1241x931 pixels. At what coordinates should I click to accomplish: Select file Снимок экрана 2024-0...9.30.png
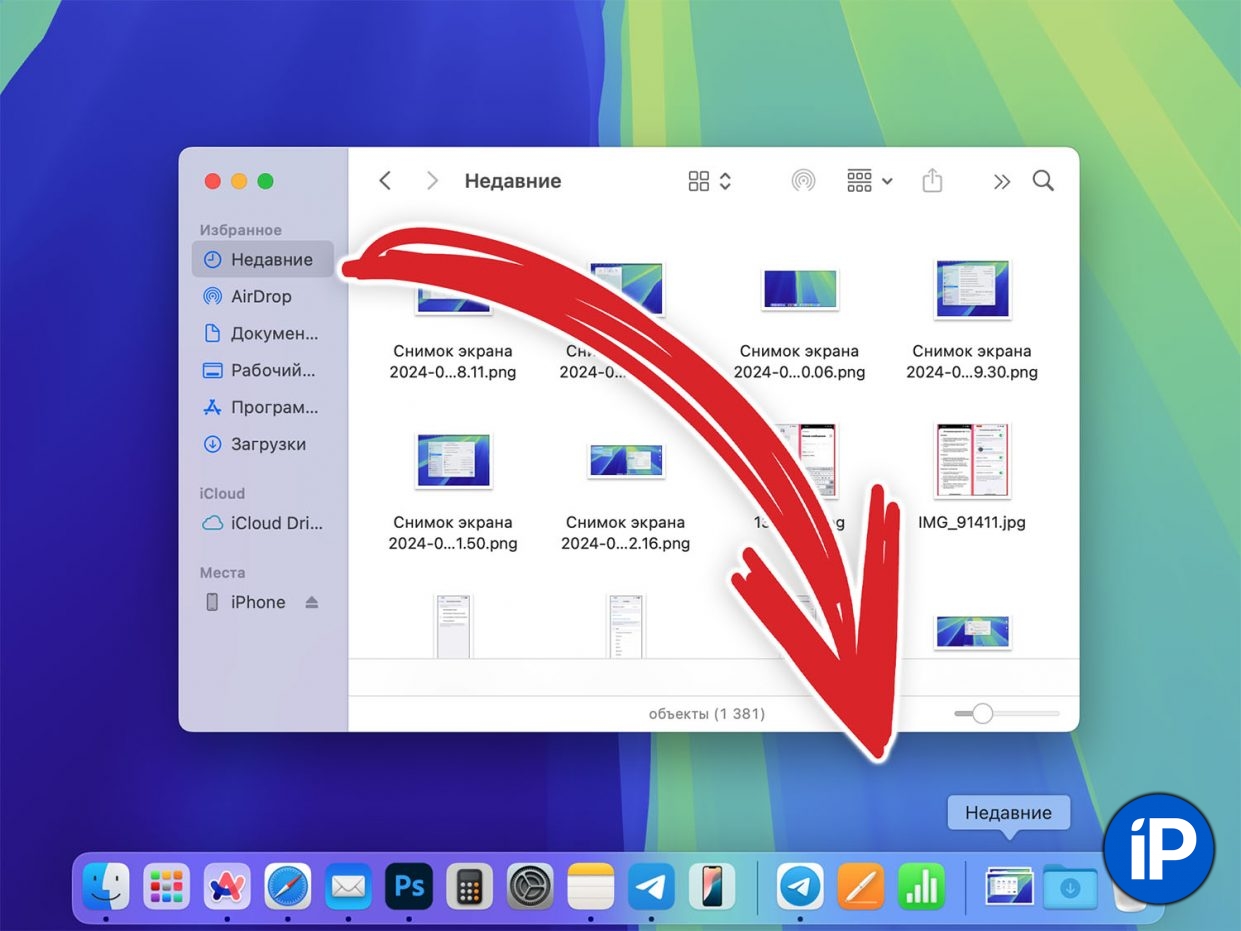coord(972,361)
